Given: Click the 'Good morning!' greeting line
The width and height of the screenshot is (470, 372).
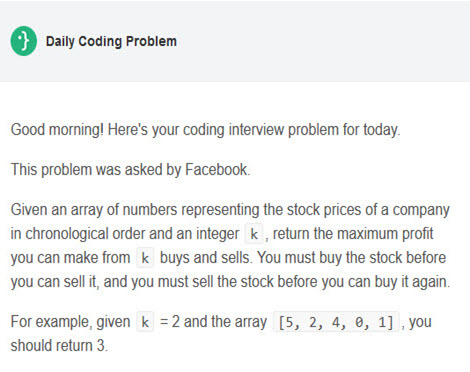Looking at the screenshot, I should point(205,130).
